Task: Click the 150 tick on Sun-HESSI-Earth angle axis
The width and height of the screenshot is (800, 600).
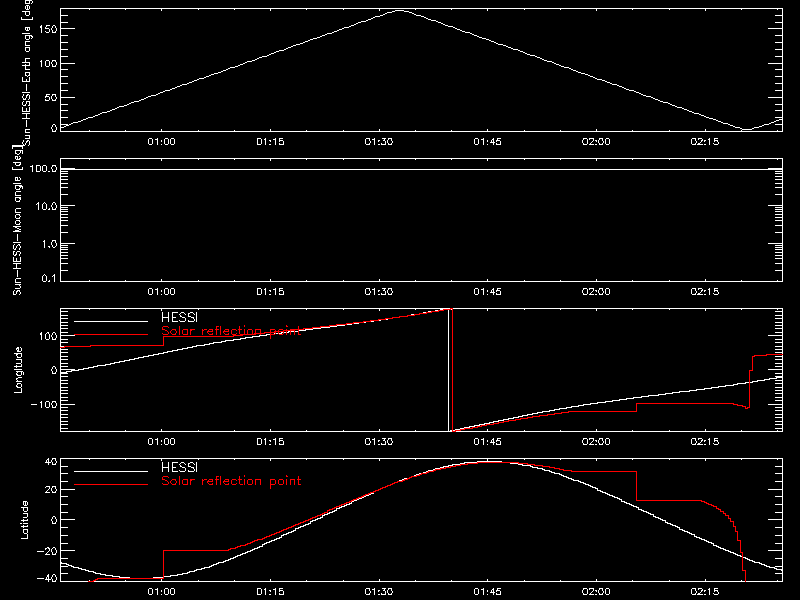Action: pyautogui.click(x=47, y=29)
